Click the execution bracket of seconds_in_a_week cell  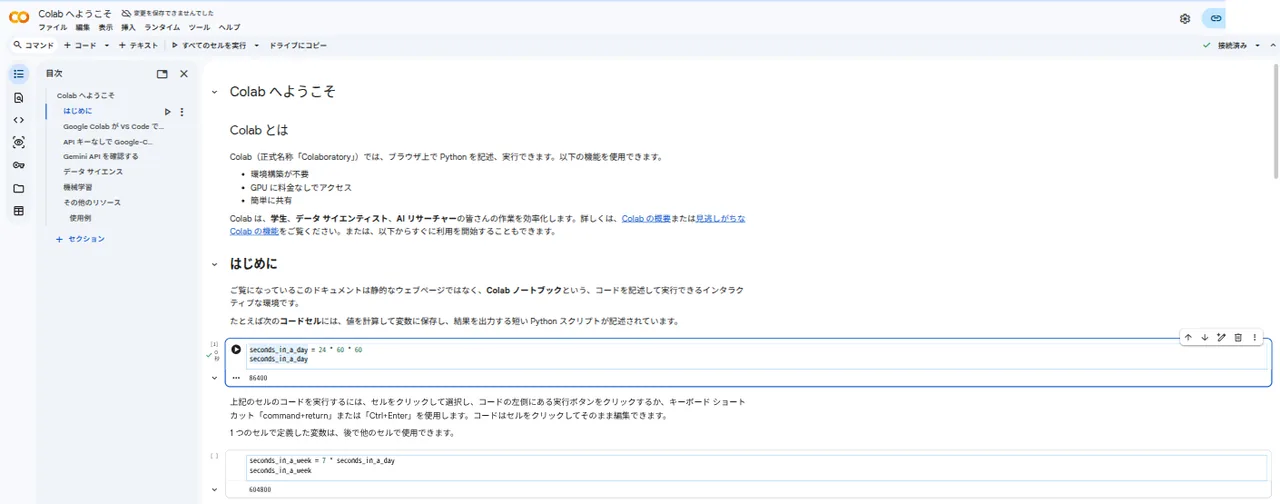tap(214, 456)
